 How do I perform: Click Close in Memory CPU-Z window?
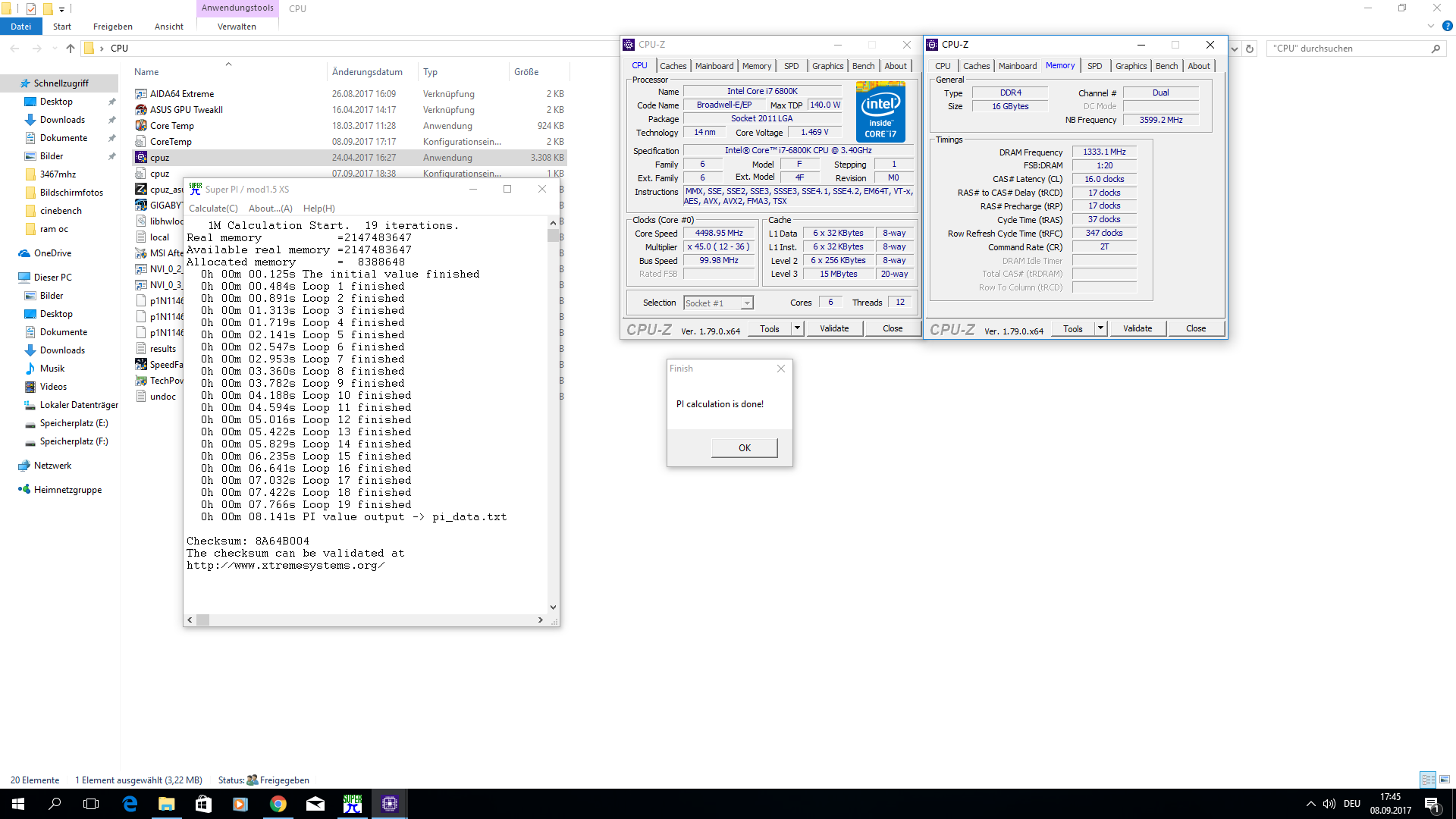(1196, 328)
